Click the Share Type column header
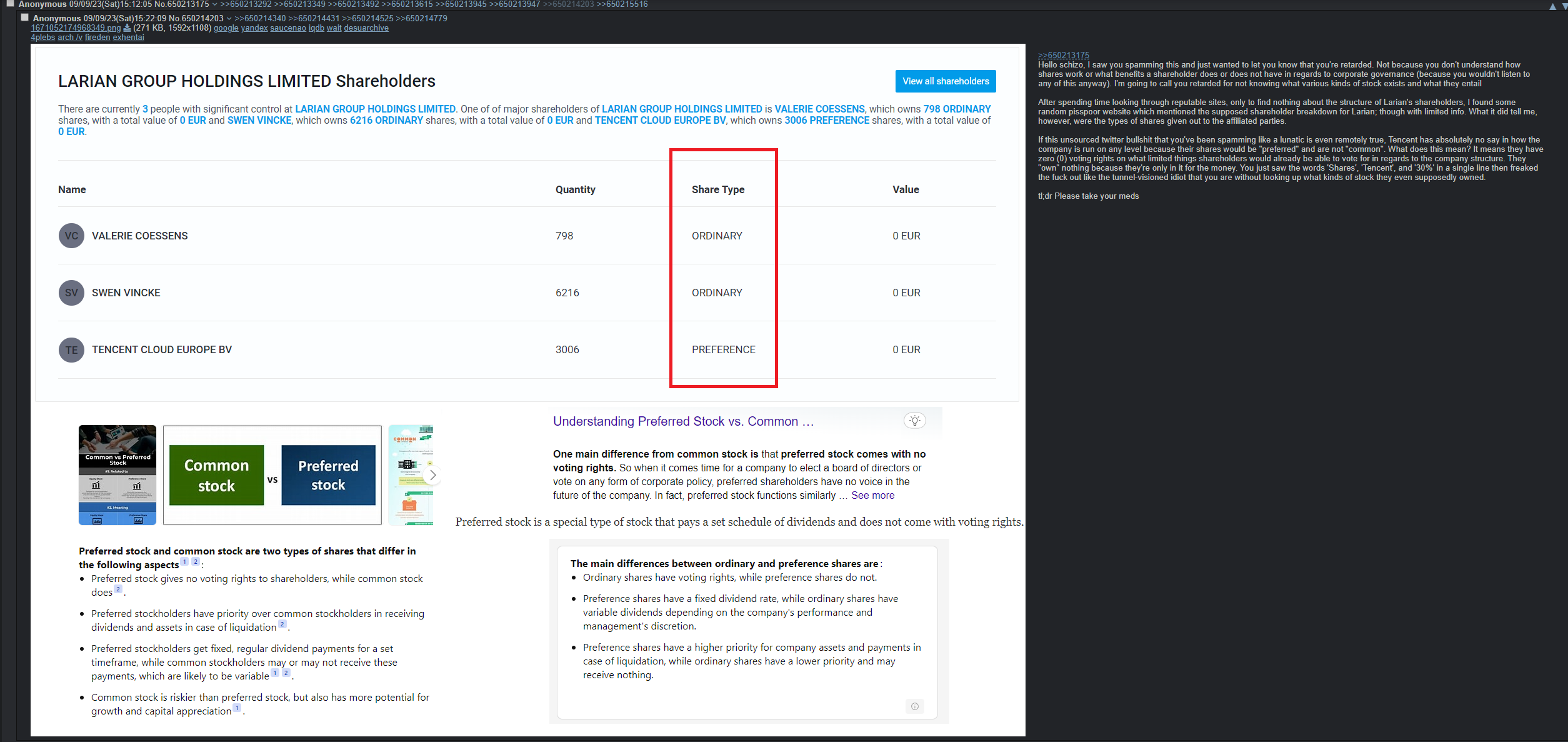 (x=717, y=189)
